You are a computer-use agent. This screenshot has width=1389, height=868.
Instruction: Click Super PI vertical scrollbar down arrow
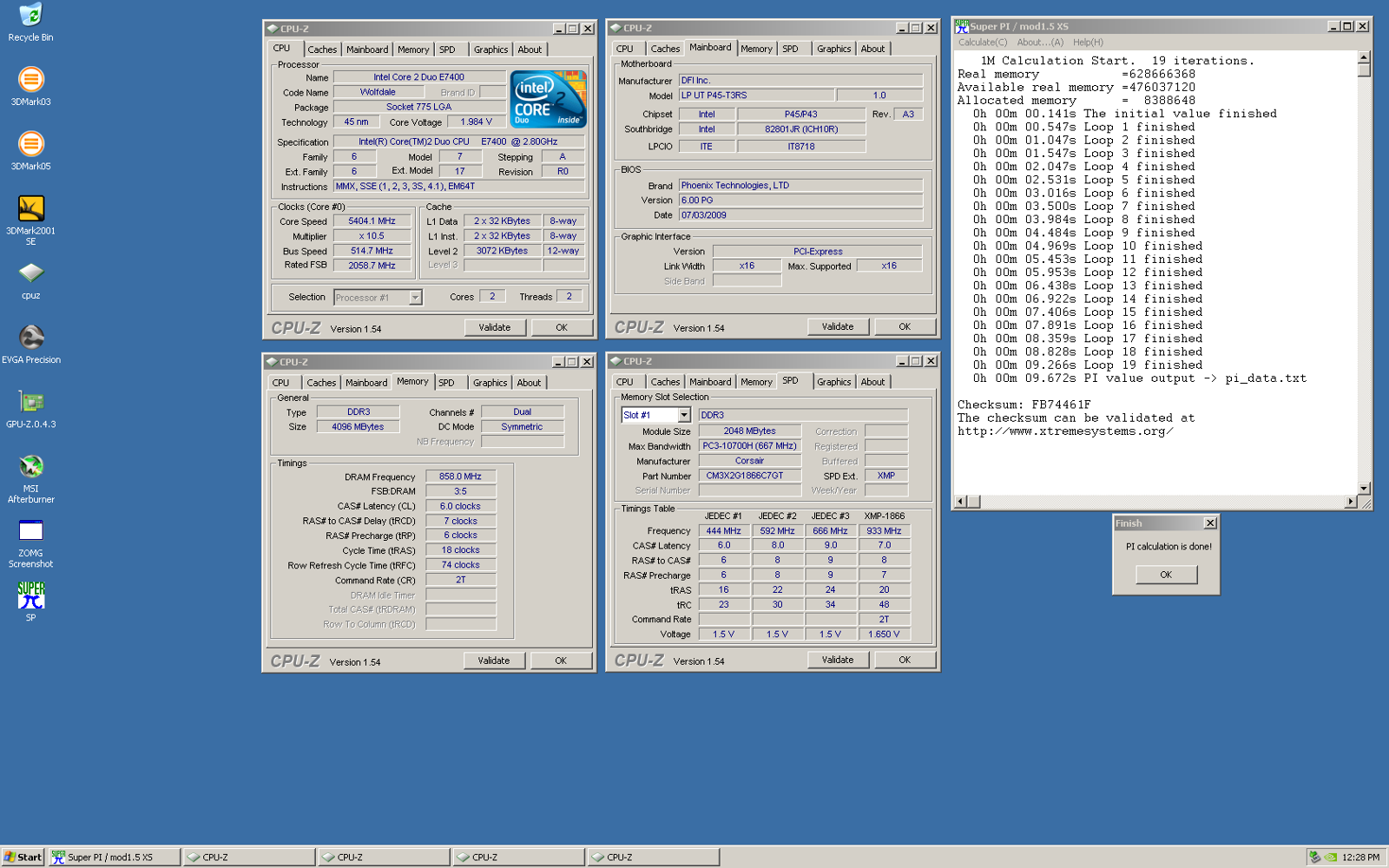pos(1364,488)
